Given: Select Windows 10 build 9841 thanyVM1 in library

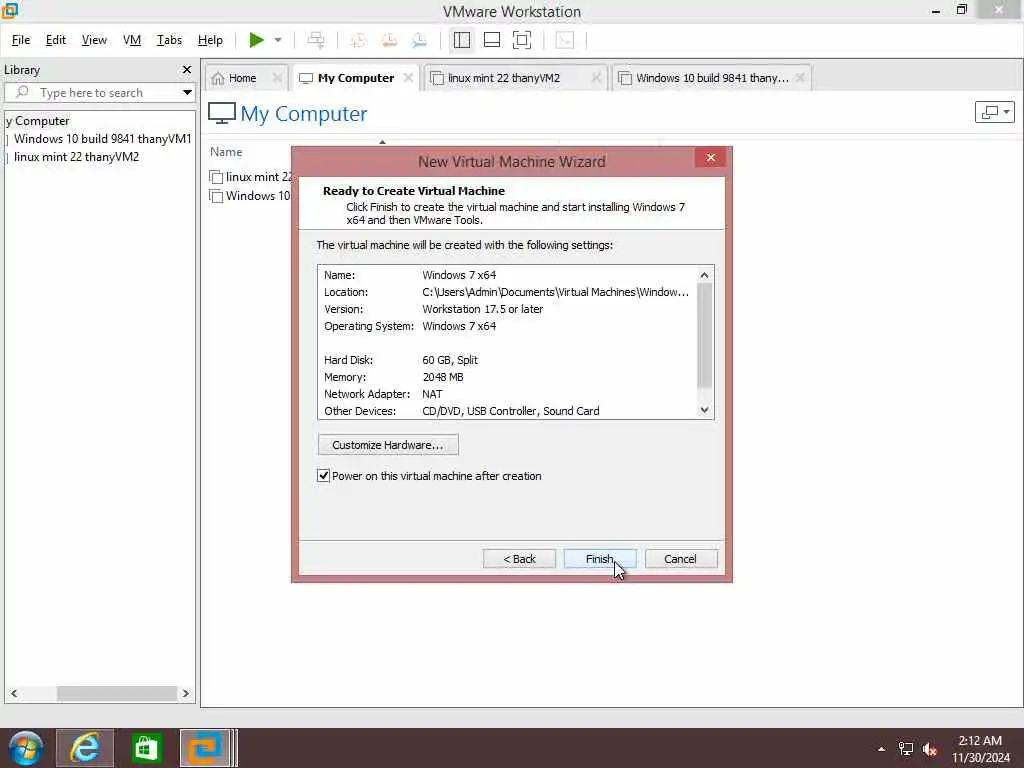Looking at the screenshot, I should [x=103, y=138].
